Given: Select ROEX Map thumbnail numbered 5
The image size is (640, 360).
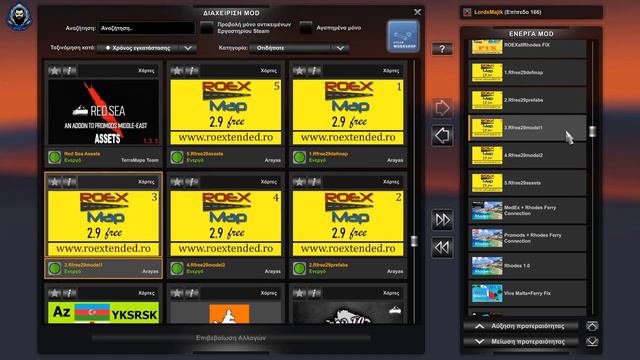Looking at the screenshot, I should [x=226, y=112].
